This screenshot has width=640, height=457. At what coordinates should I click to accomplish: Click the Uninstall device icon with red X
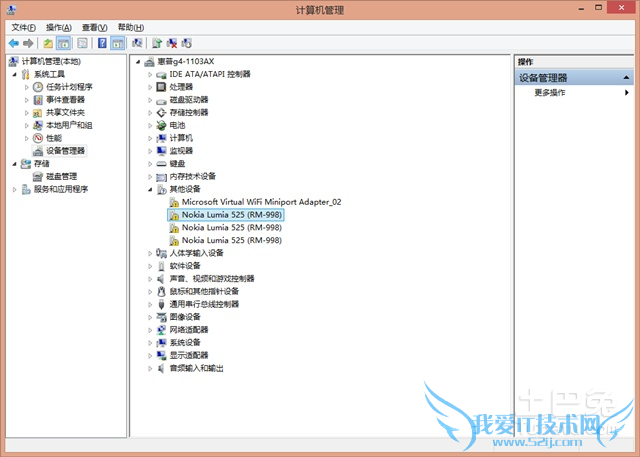(172, 43)
